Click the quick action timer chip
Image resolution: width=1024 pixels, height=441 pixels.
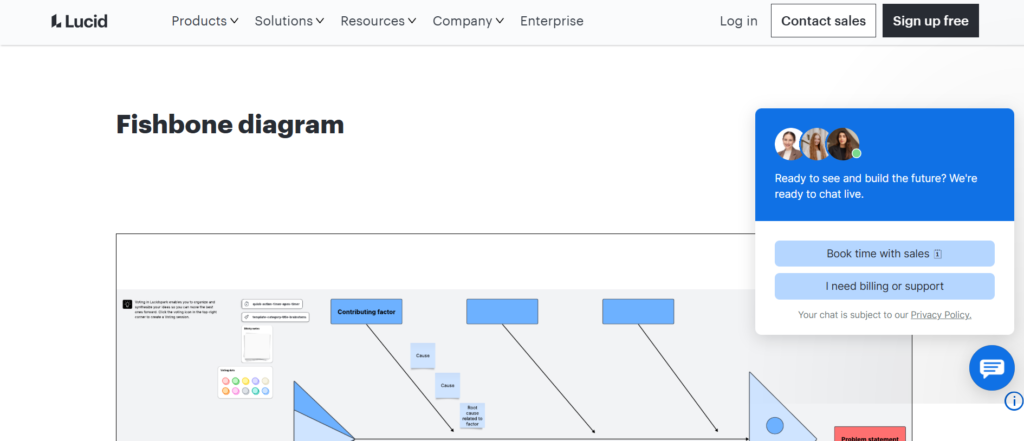pyautogui.click(x=272, y=304)
